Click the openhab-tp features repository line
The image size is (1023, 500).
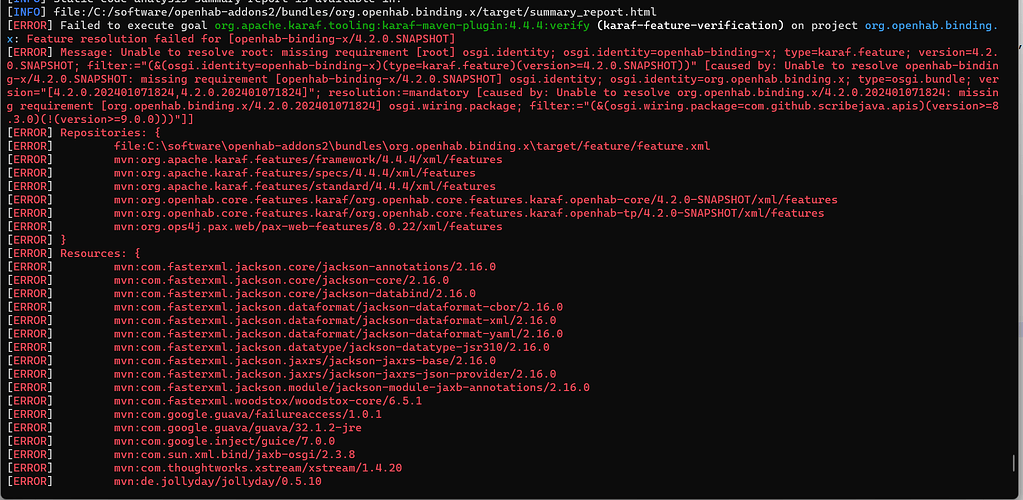[469, 213]
